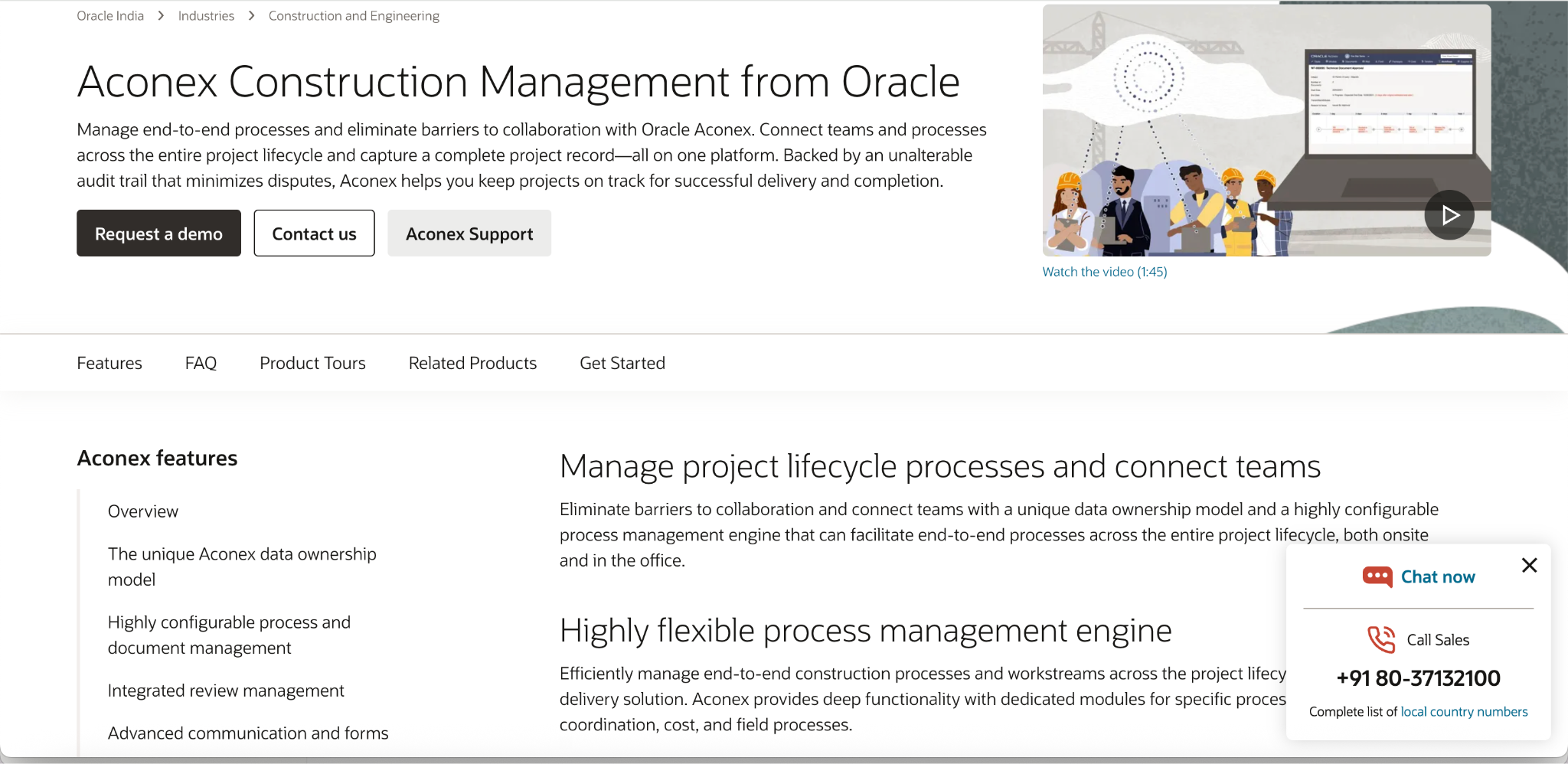Open the Chat now link
The width and height of the screenshot is (1568, 764).
tap(1437, 577)
